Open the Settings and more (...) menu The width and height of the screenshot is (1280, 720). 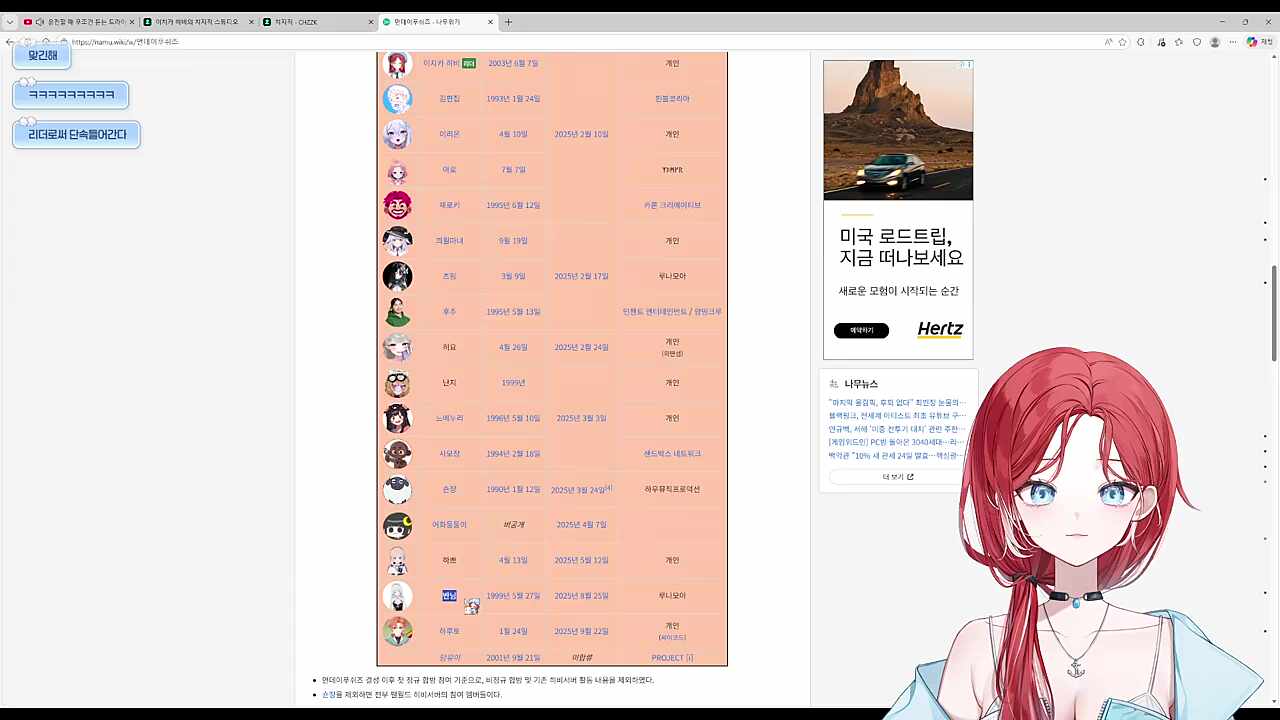(x=1234, y=42)
